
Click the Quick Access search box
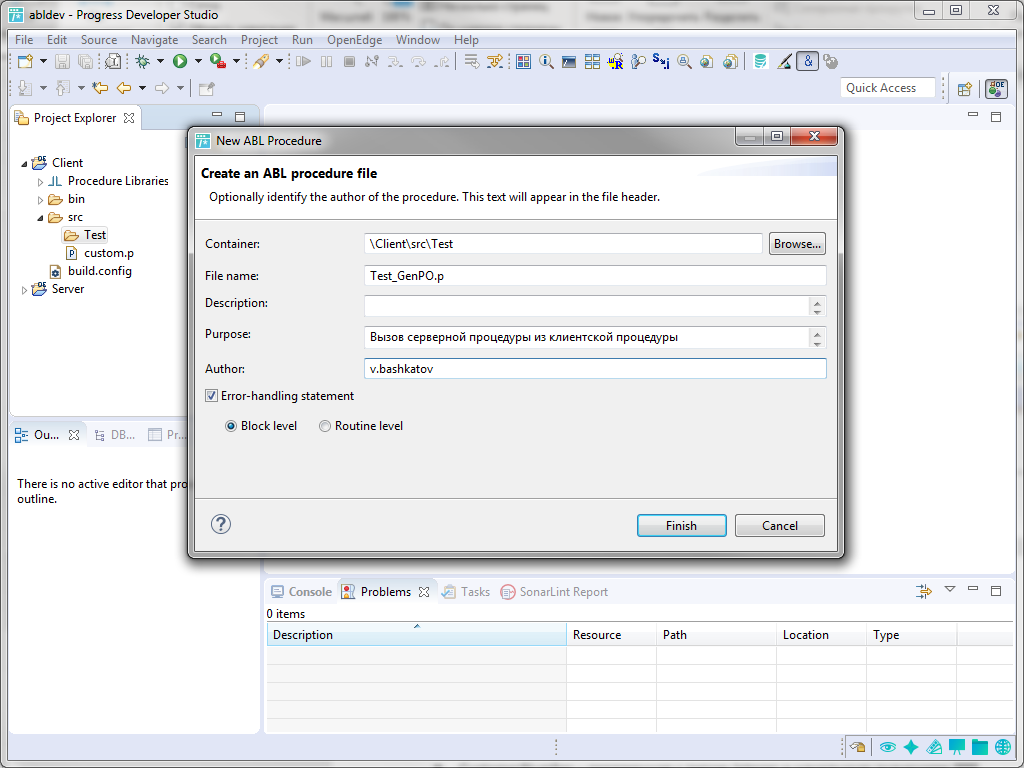(887, 88)
